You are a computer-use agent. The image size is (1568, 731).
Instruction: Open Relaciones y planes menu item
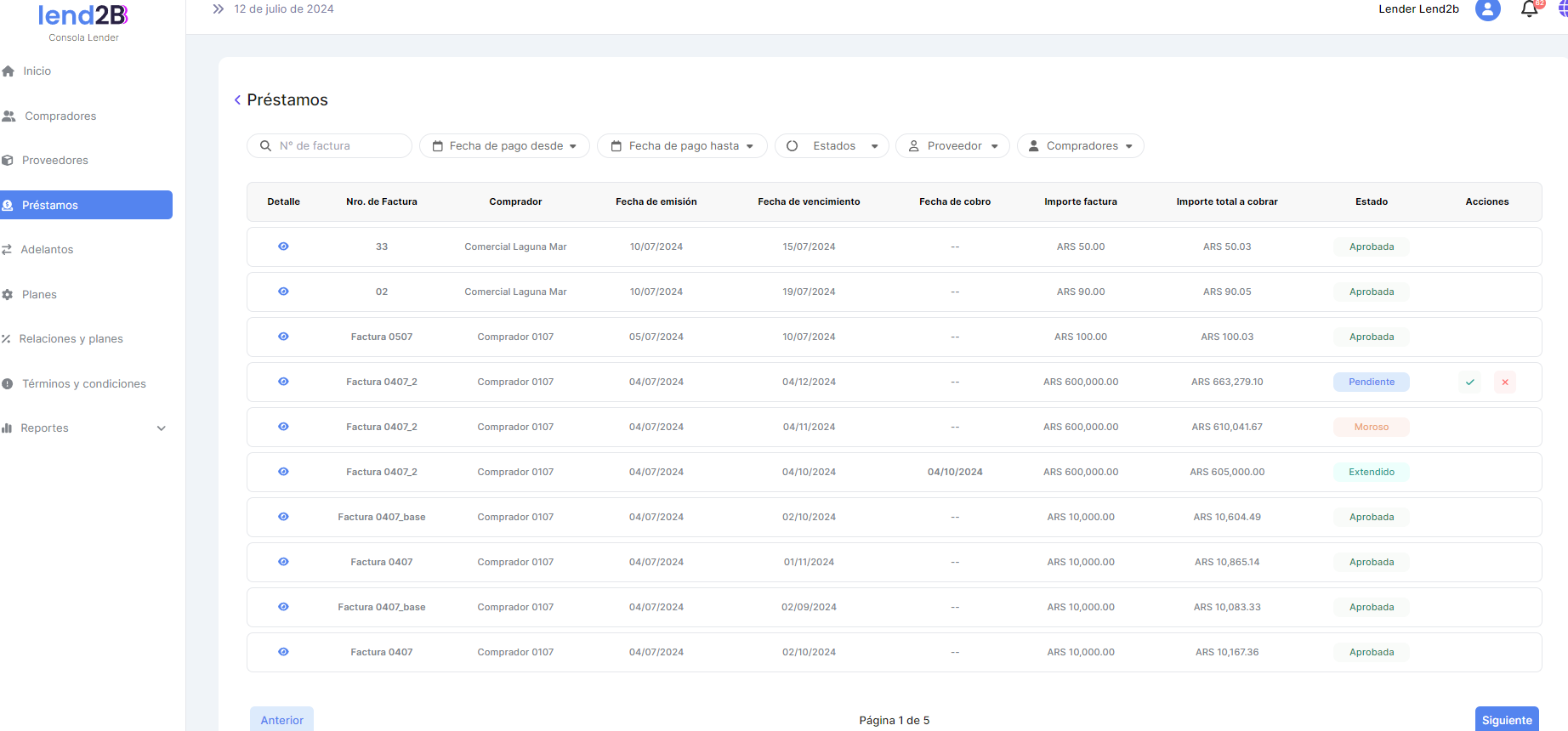coord(71,339)
